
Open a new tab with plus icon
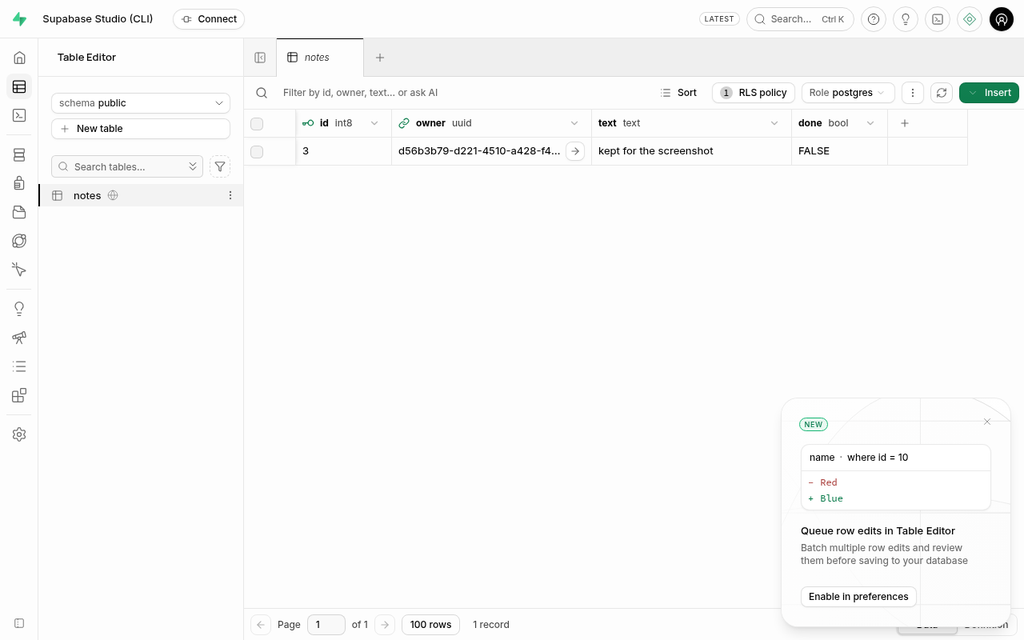[379, 57]
